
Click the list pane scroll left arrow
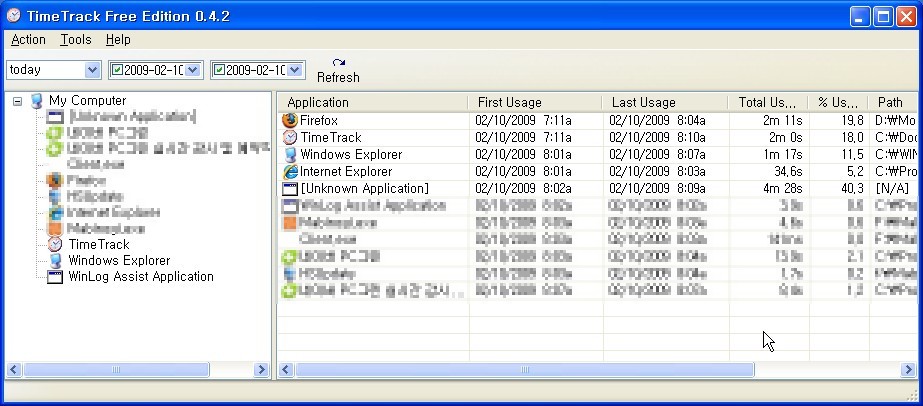coord(286,370)
